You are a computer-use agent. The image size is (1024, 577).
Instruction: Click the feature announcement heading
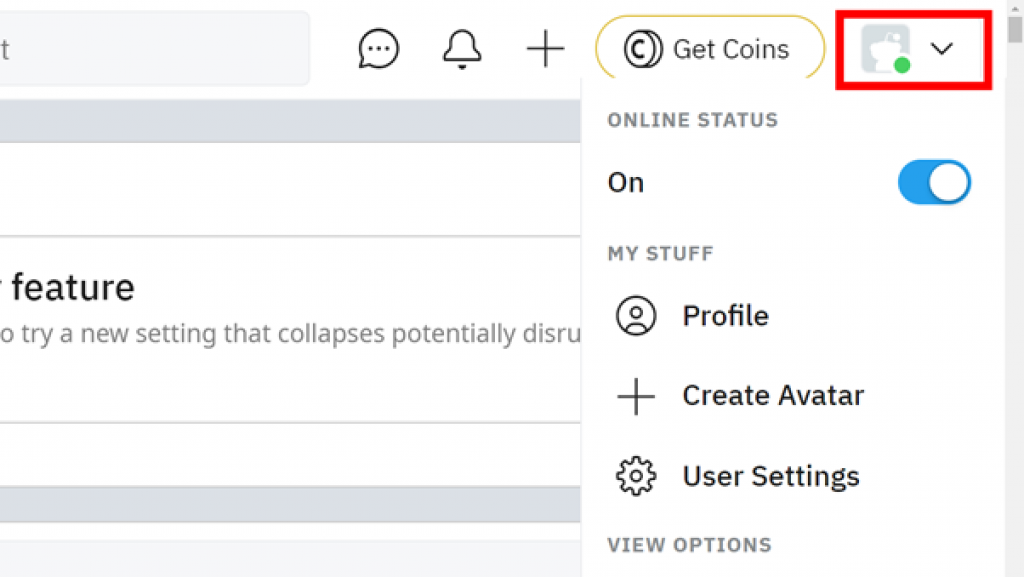(67, 287)
